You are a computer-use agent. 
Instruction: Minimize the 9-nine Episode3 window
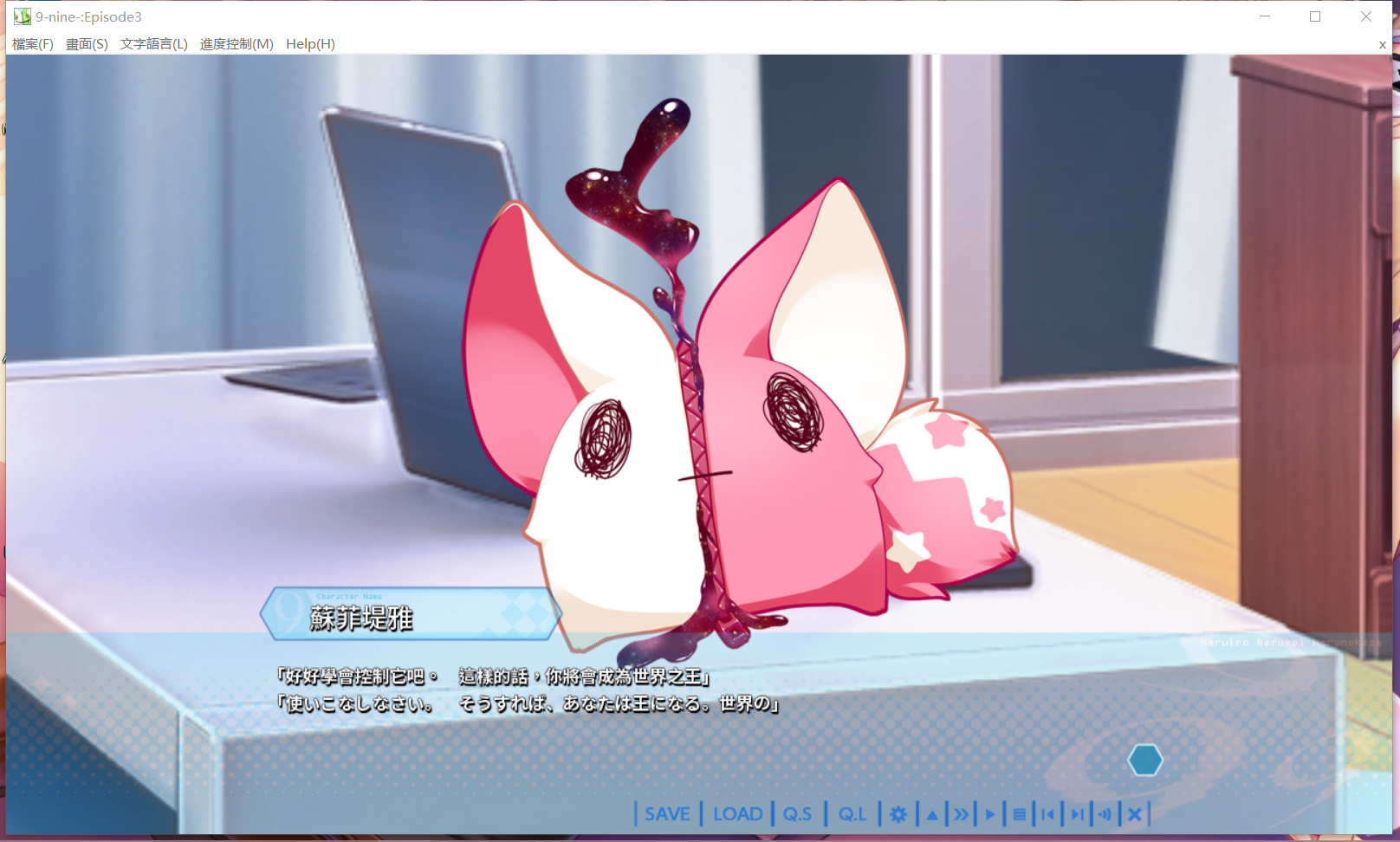(1265, 16)
